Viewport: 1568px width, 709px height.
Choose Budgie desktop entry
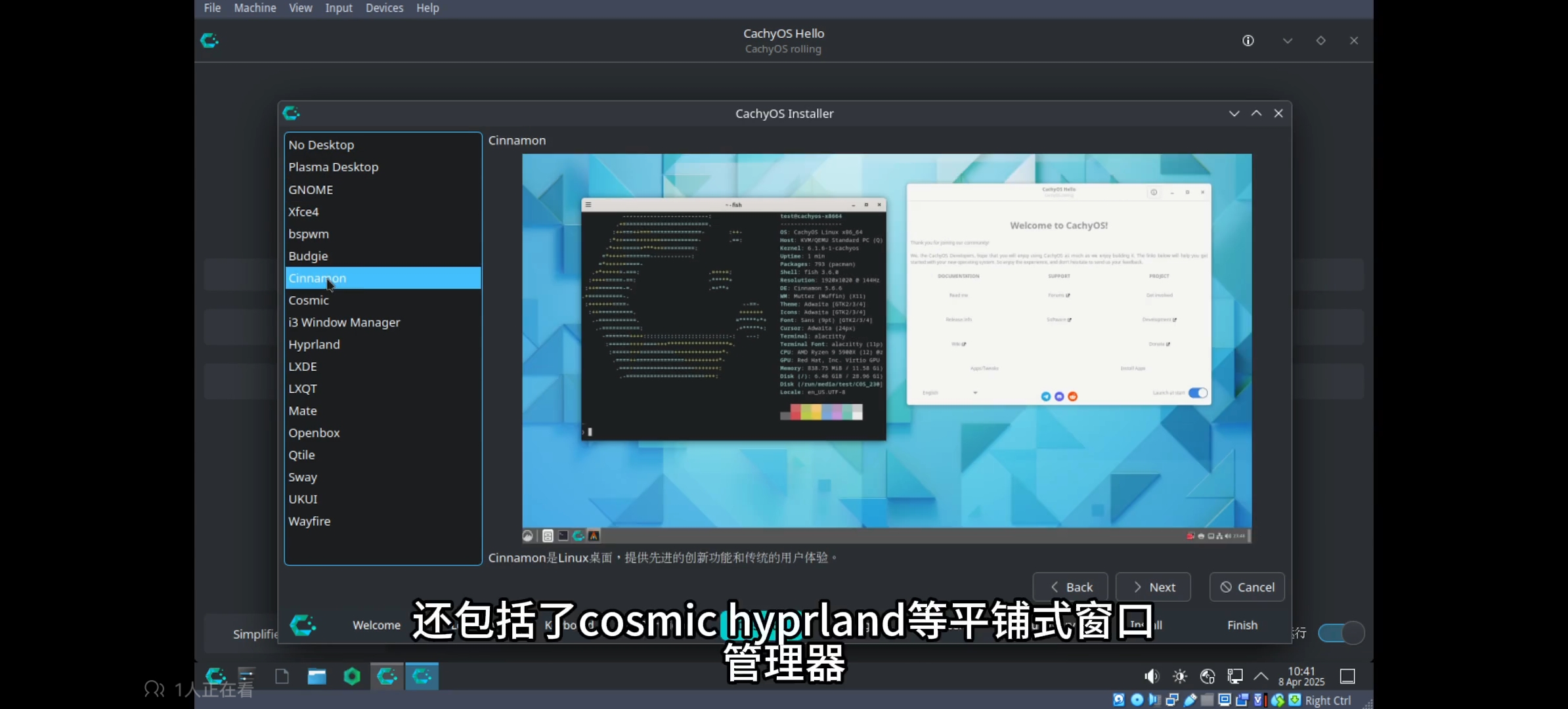tap(383, 255)
